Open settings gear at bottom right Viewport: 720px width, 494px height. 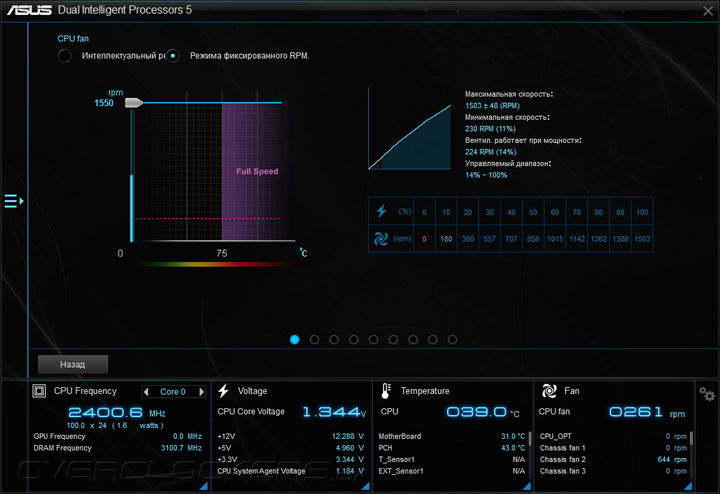[707, 394]
